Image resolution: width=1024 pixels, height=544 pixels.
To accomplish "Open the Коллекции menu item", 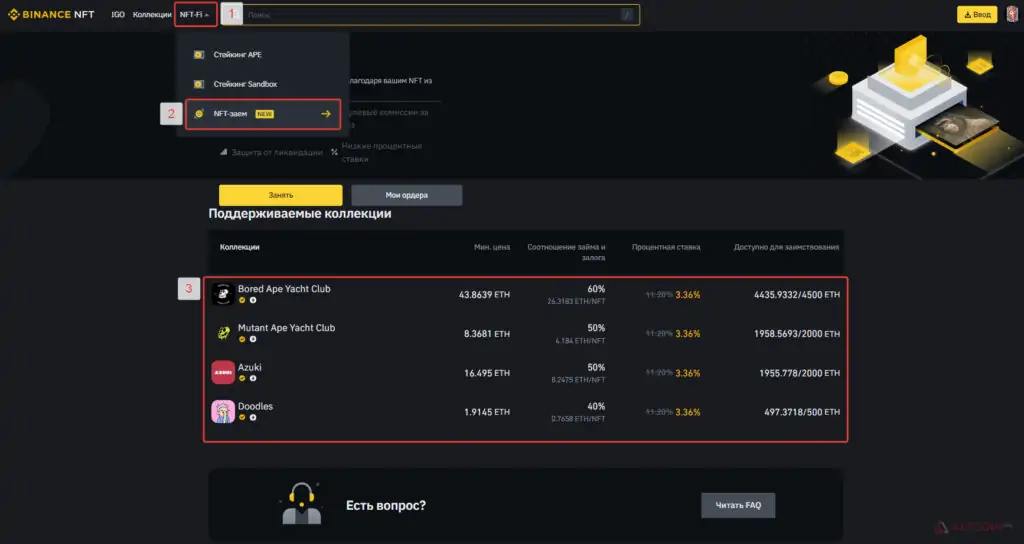I will (152, 14).
